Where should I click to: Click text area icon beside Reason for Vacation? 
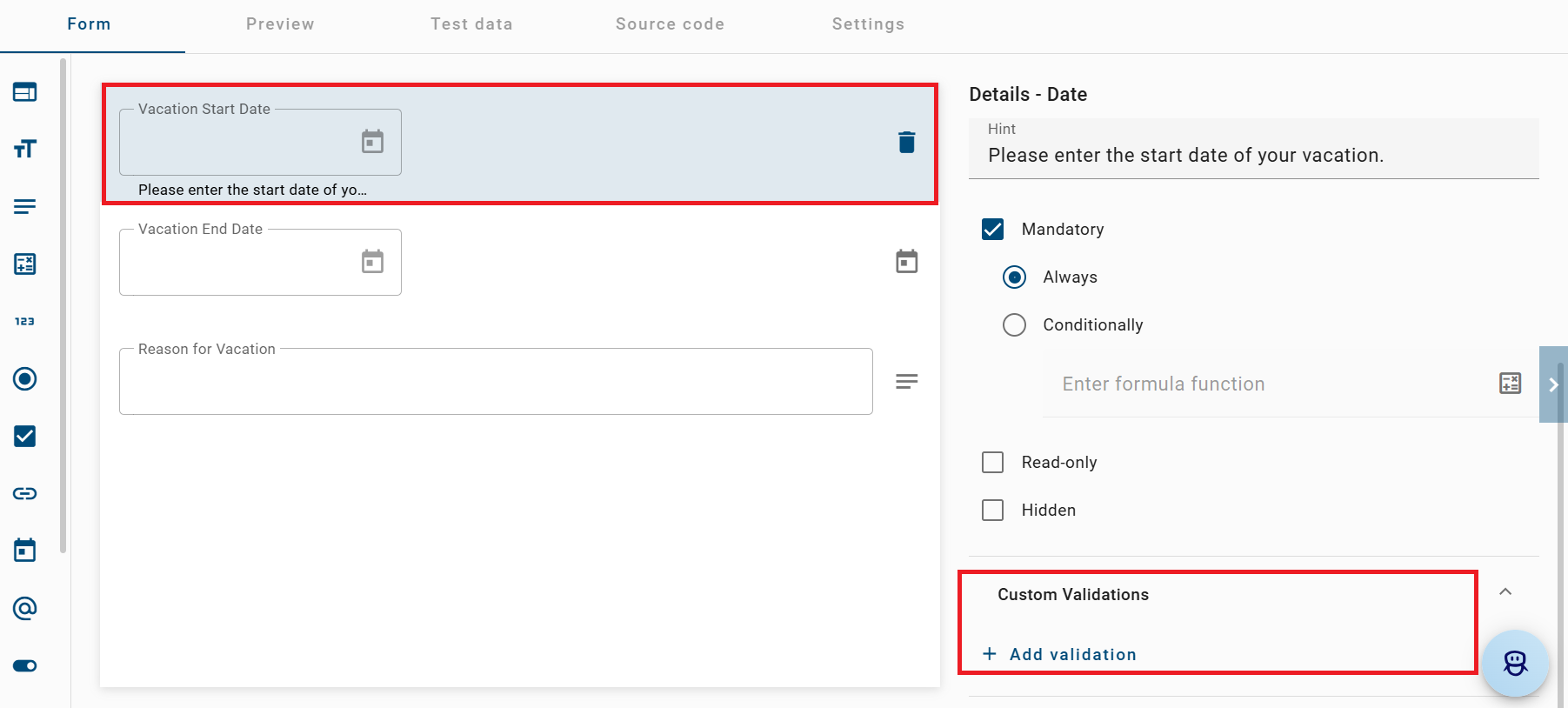[906, 381]
